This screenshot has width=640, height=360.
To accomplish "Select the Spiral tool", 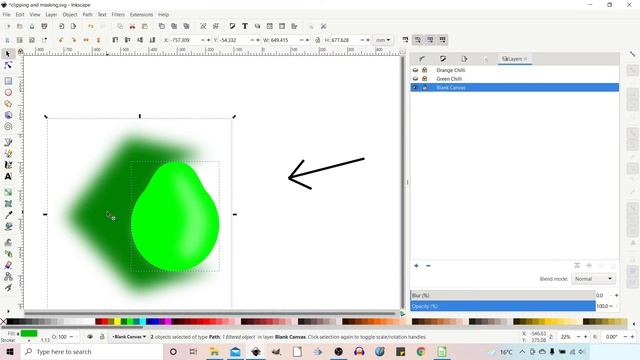I will [x=8, y=127].
